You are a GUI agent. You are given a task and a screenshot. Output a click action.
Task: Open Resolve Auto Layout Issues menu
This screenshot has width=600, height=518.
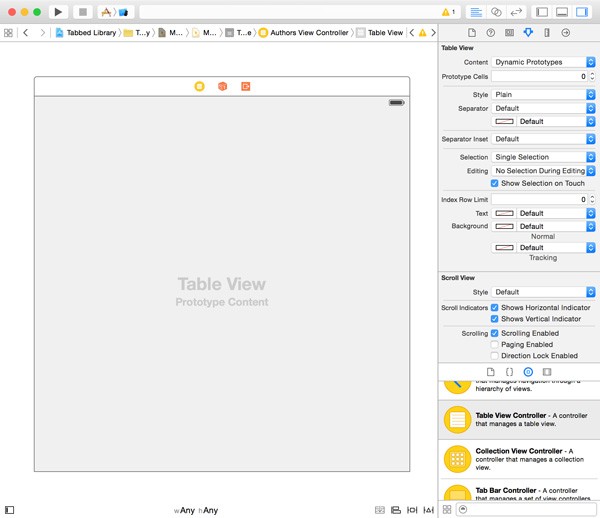428,510
